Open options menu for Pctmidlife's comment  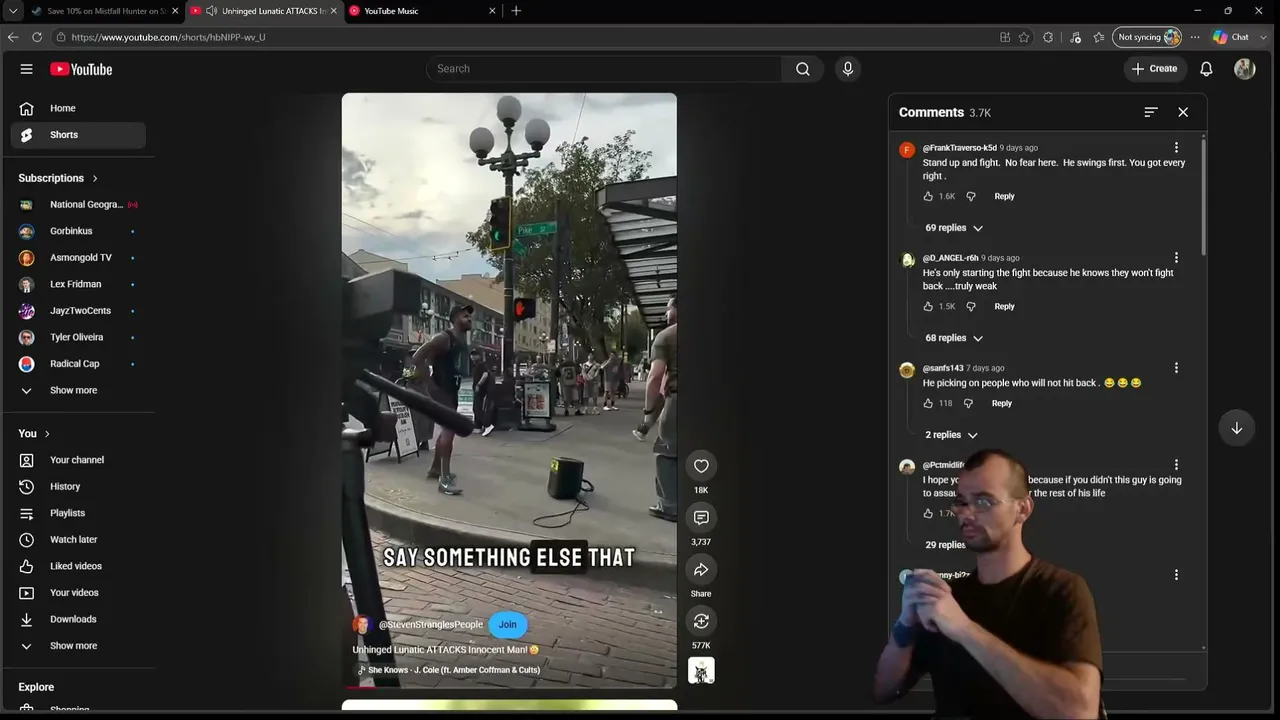tap(1176, 465)
